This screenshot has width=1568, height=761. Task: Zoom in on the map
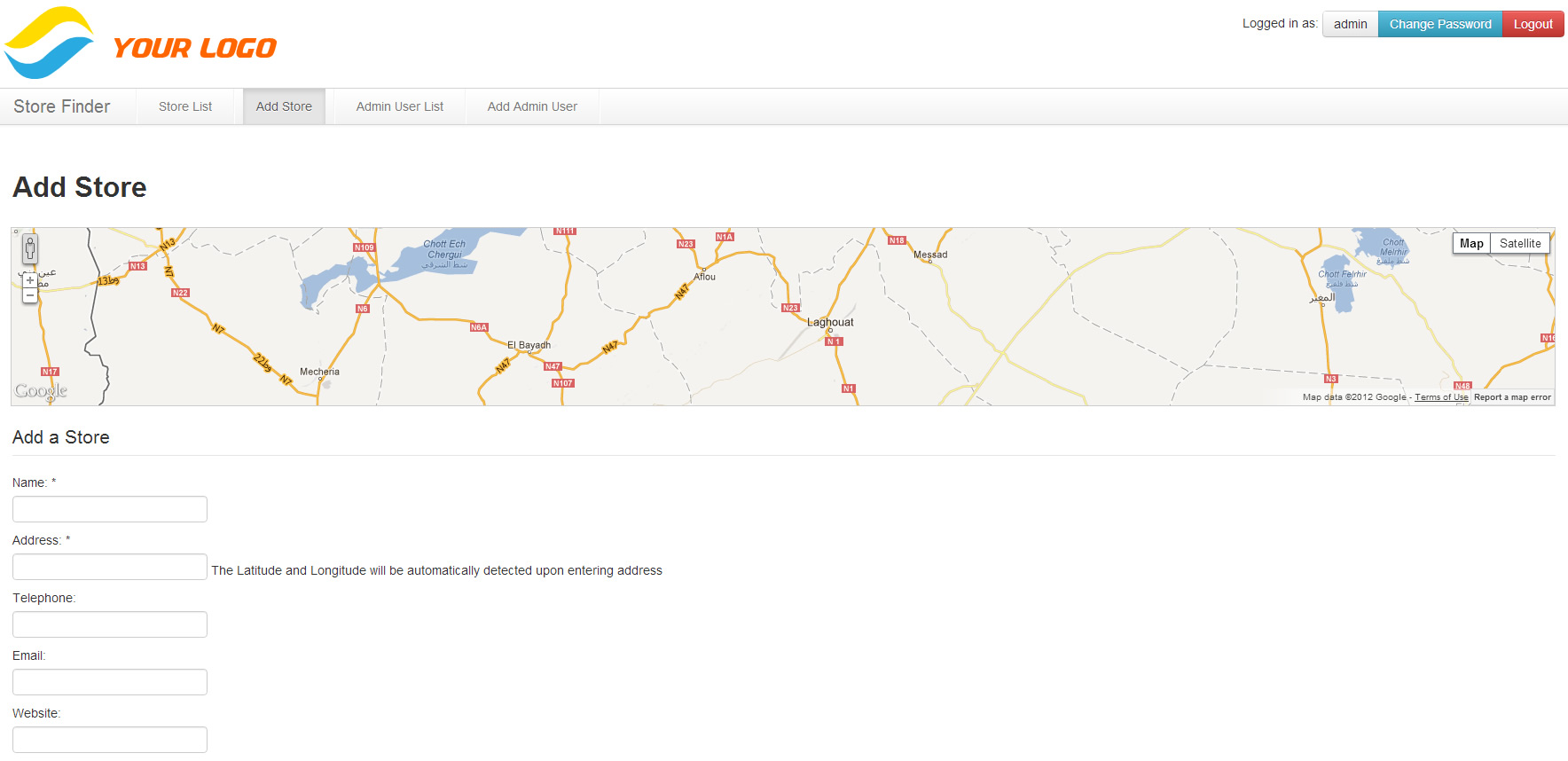[x=30, y=280]
